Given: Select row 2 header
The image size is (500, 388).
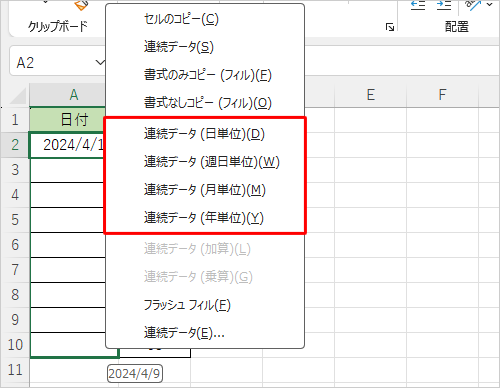Looking at the screenshot, I should point(15,145).
